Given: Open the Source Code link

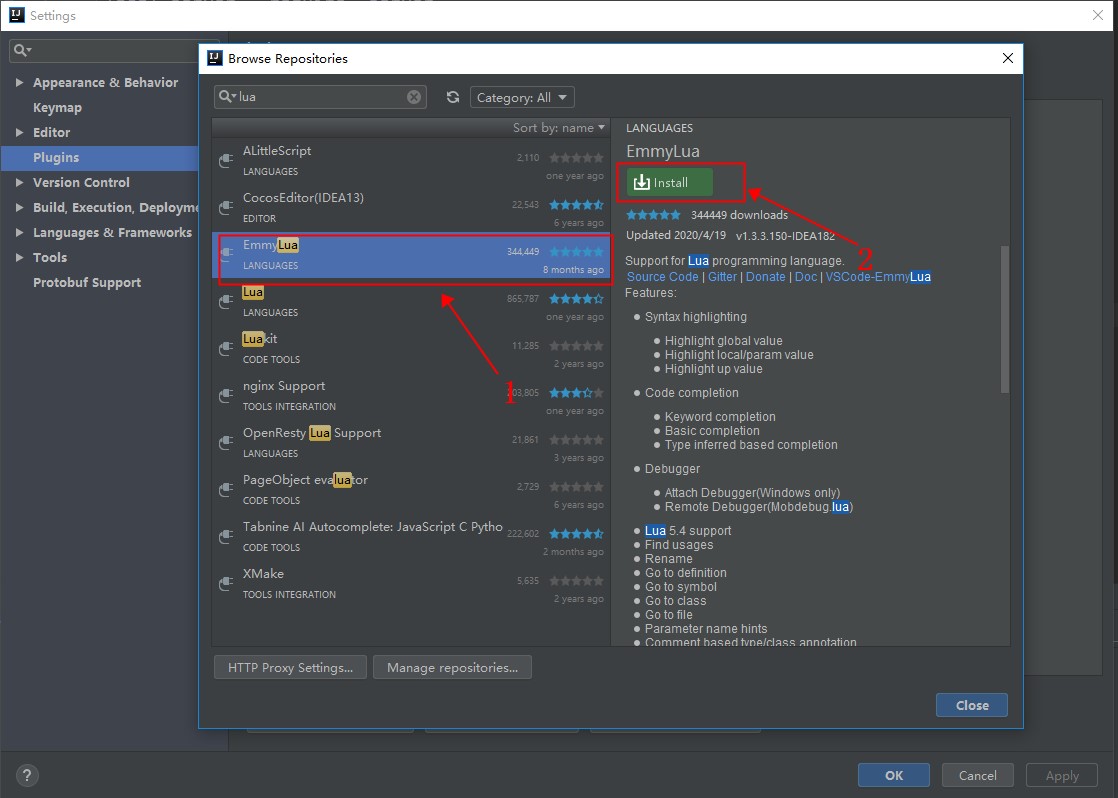Looking at the screenshot, I should point(662,277).
